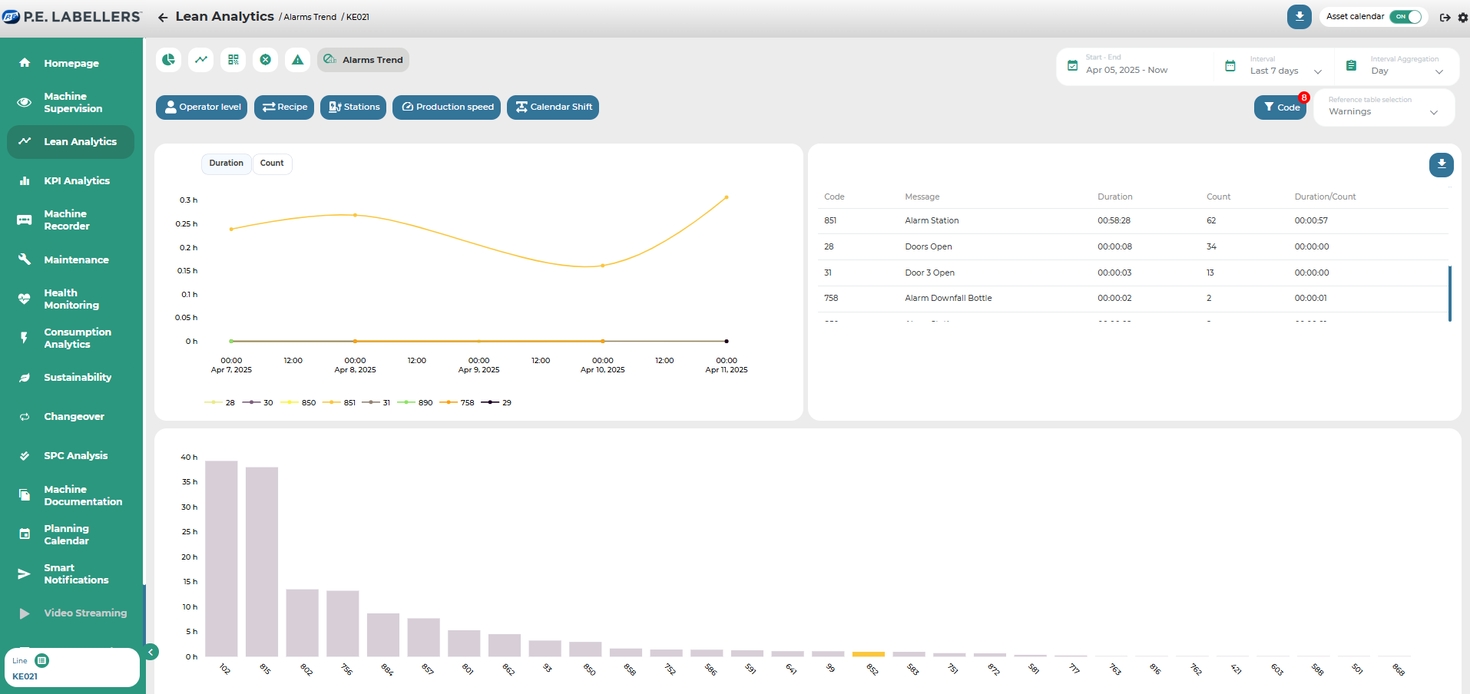The height and width of the screenshot is (694, 1470).
Task: Open the Code filter button
Action: (x=1279, y=107)
